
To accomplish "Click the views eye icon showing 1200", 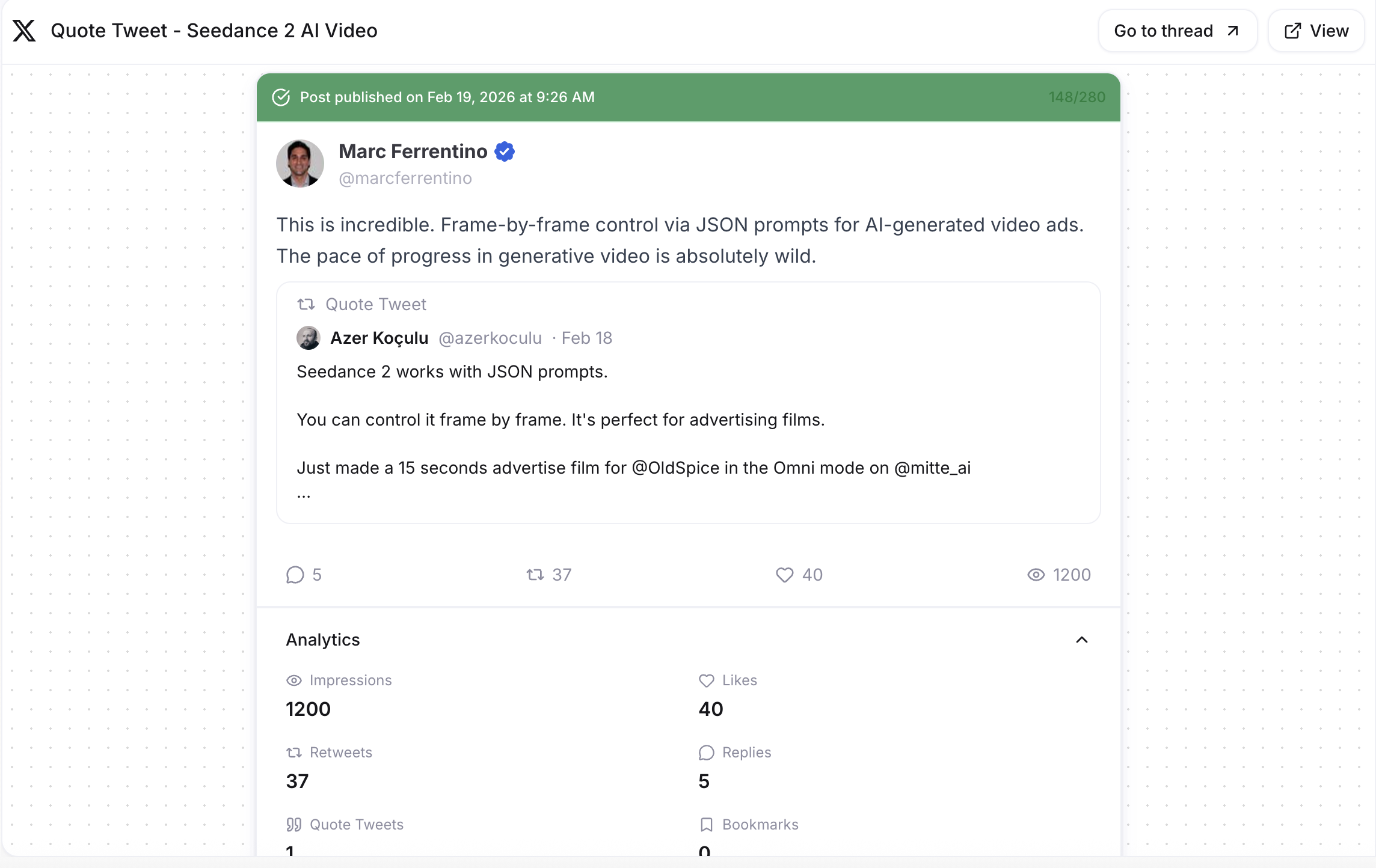I will point(1036,575).
